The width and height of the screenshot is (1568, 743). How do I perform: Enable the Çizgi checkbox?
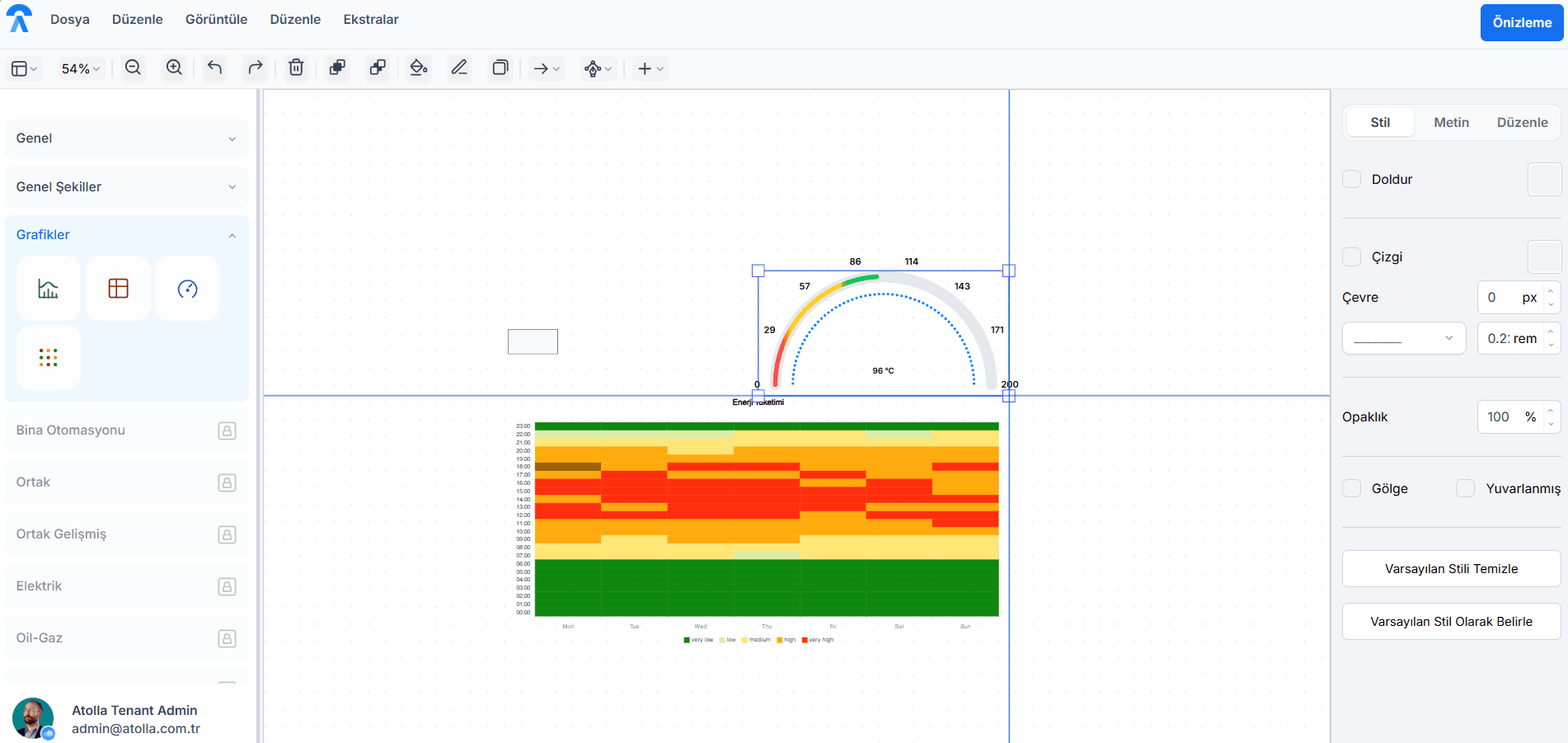1352,256
